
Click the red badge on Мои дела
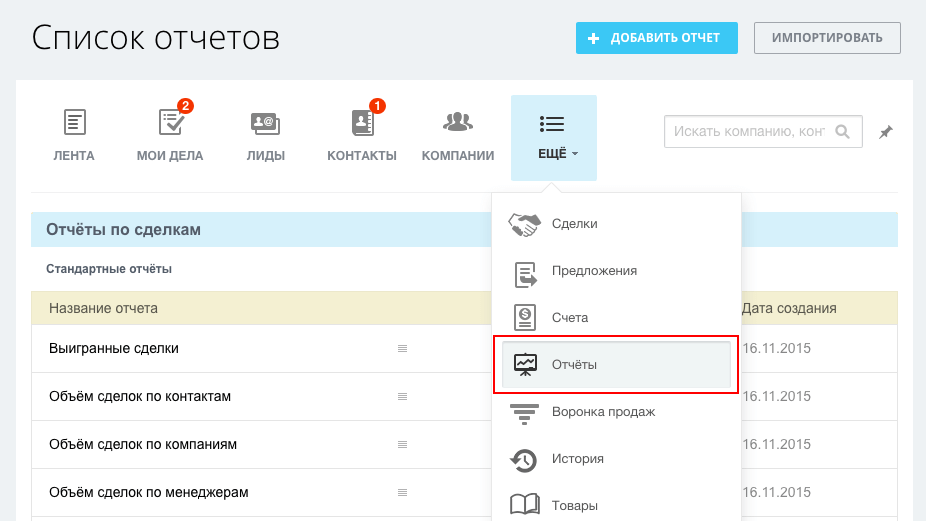[185, 106]
